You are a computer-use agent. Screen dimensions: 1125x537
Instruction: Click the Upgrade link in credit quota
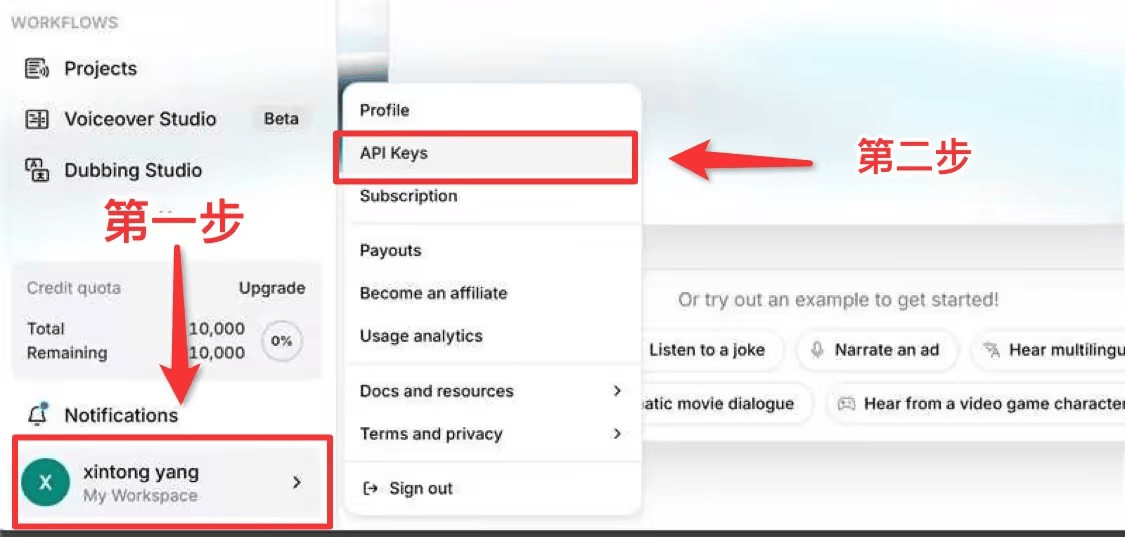pos(271,288)
